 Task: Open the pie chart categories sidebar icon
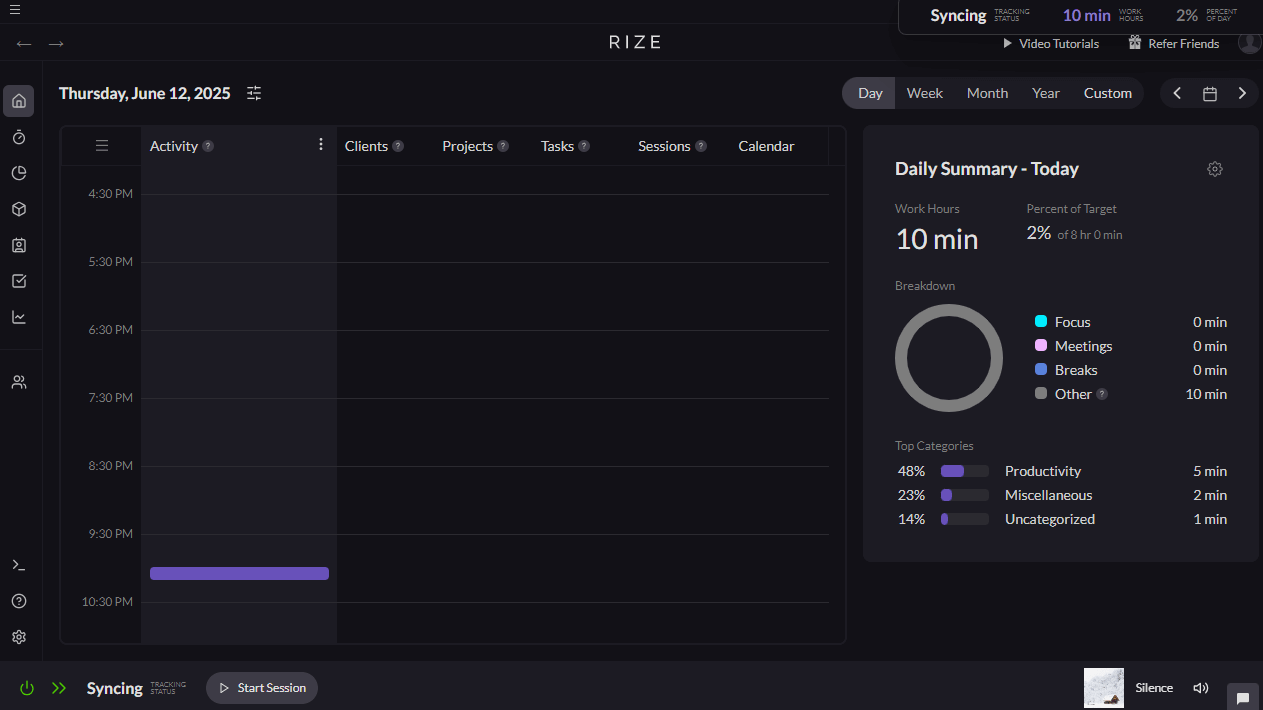pyautogui.click(x=18, y=173)
